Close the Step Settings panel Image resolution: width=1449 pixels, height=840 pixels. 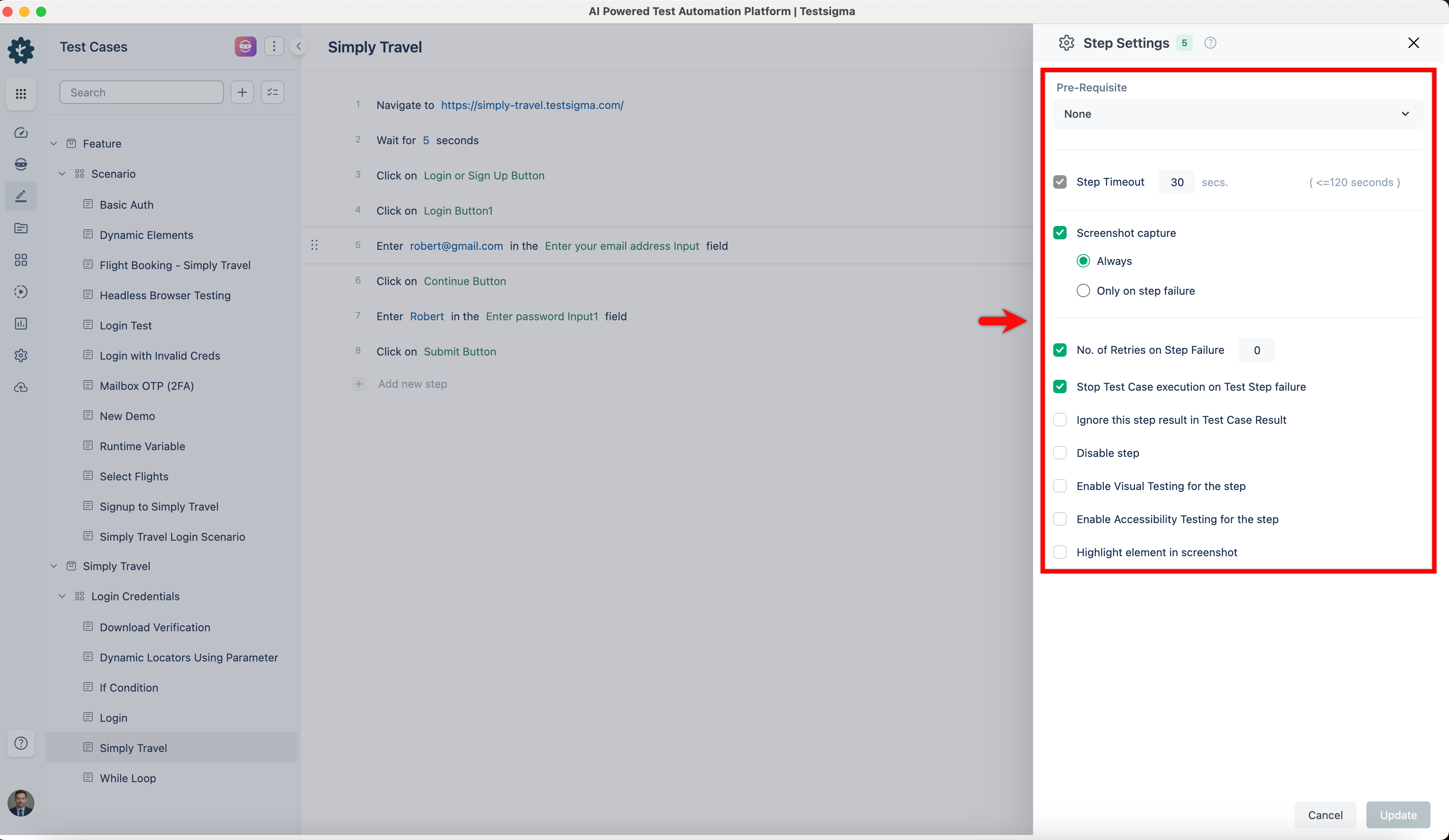click(1413, 43)
